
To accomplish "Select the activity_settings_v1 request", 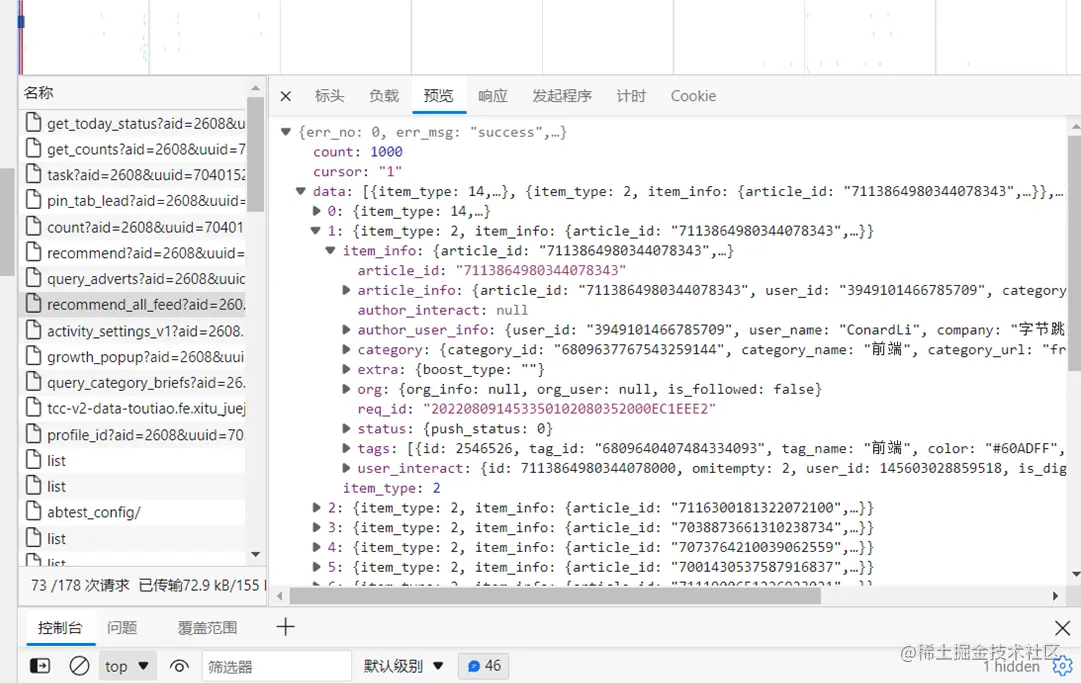I will click(133, 331).
